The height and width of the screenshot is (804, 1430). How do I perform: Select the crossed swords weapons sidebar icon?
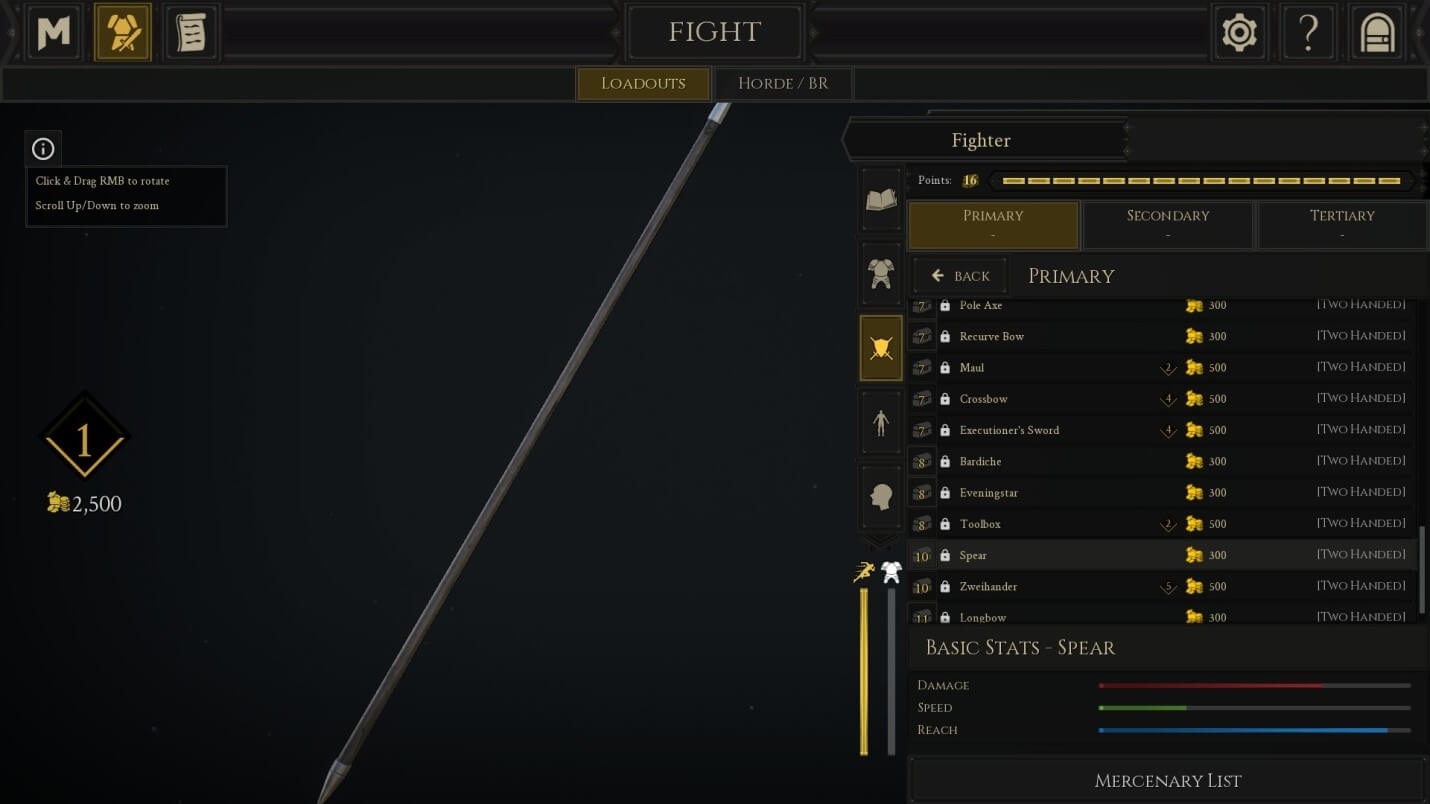coord(881,348)
